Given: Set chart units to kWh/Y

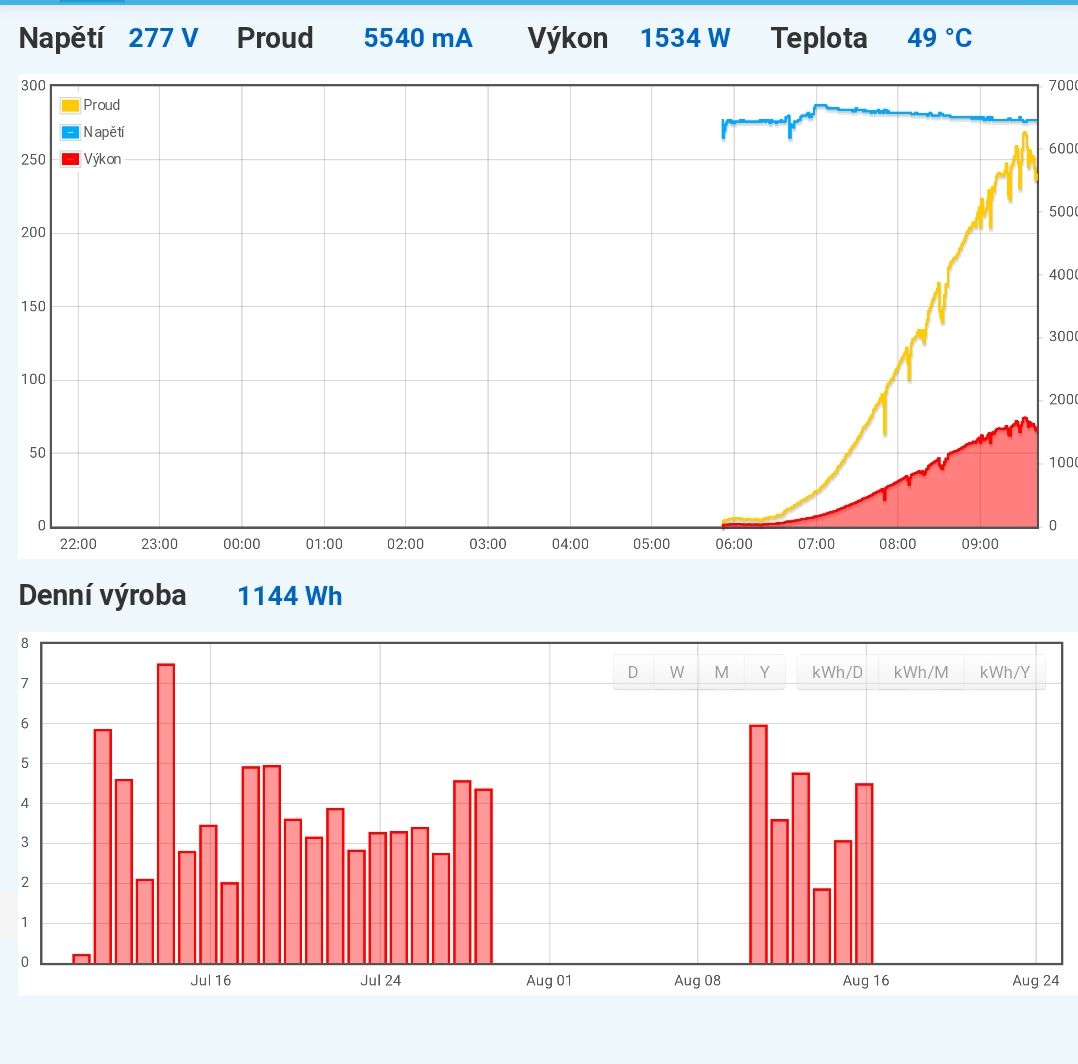Looking at the screenshot, I should tap(1005, 672).
